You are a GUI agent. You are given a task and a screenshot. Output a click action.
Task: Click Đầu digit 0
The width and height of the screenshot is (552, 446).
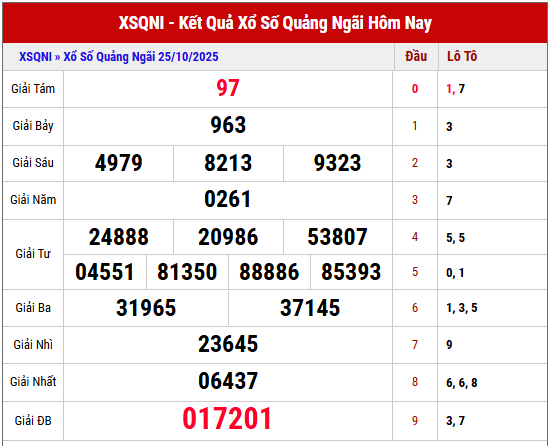click(415, 89)
